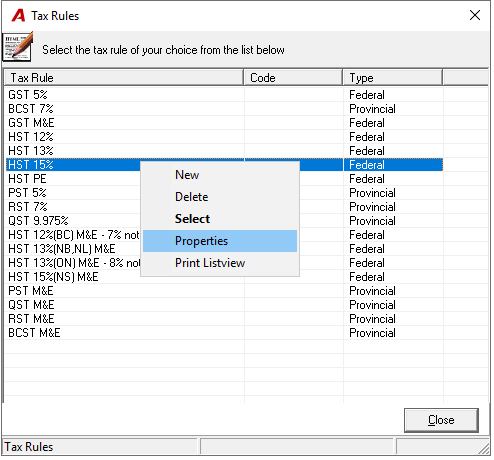
Task: Select the QST 9.975% tax rule
Action: [224, 221]
